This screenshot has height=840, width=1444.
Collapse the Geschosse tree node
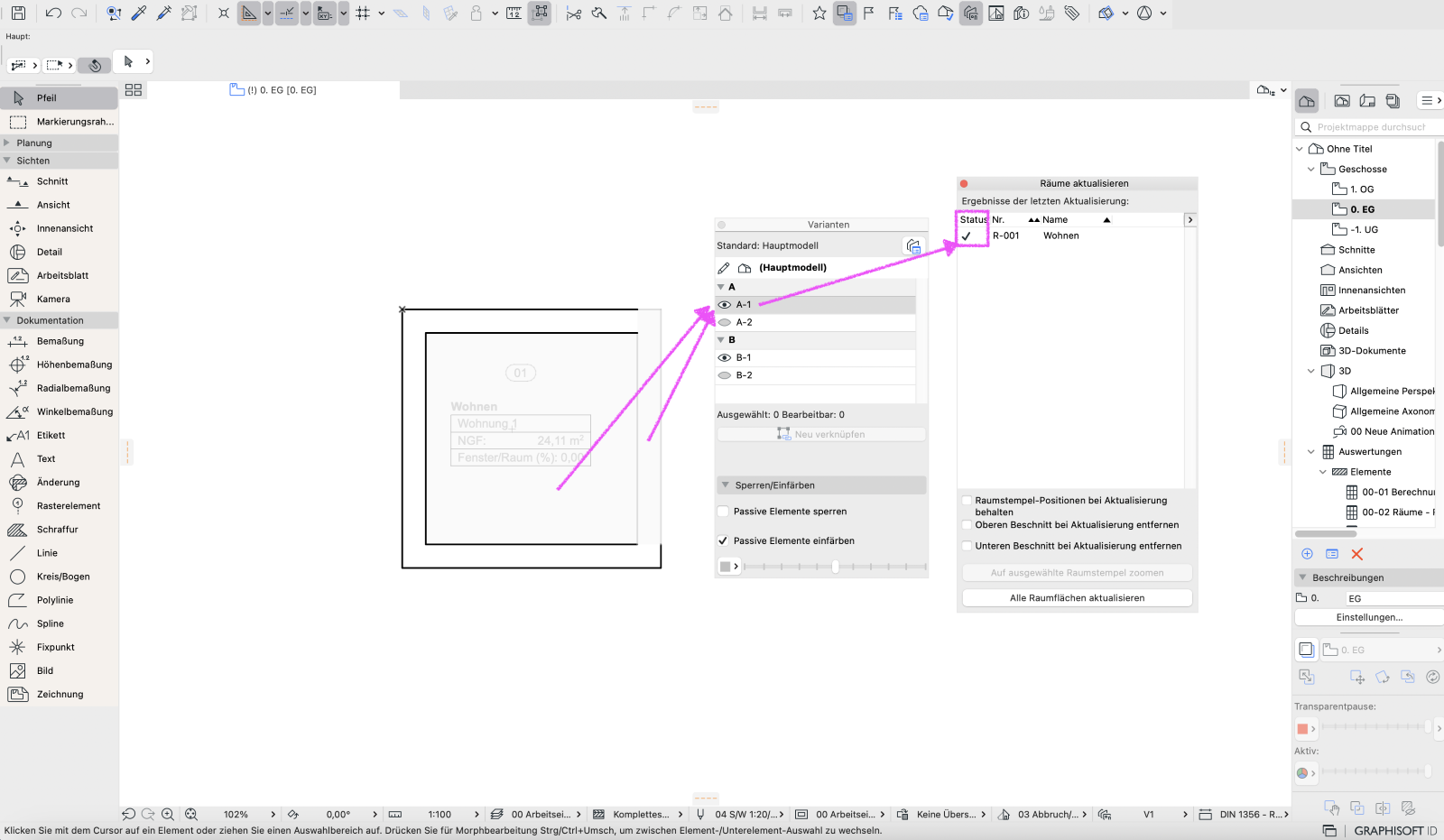tap(1311, 169)
